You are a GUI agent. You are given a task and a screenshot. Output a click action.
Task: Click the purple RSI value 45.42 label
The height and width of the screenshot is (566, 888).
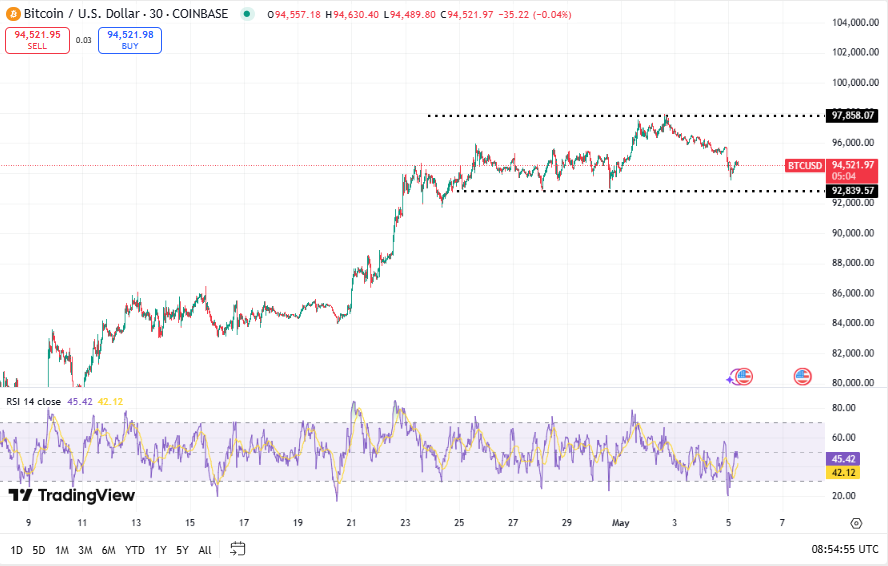(x=843, y=459)
